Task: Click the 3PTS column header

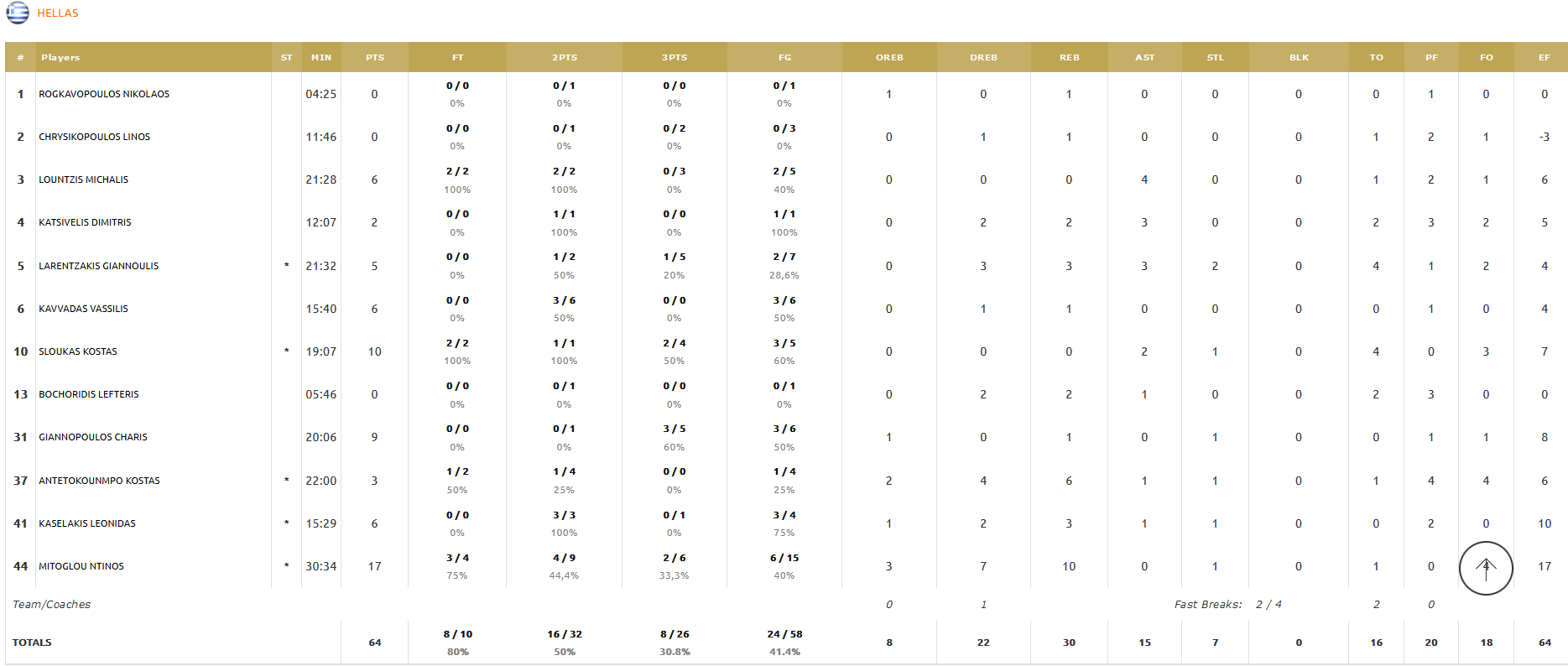Action: click(674, 58)
